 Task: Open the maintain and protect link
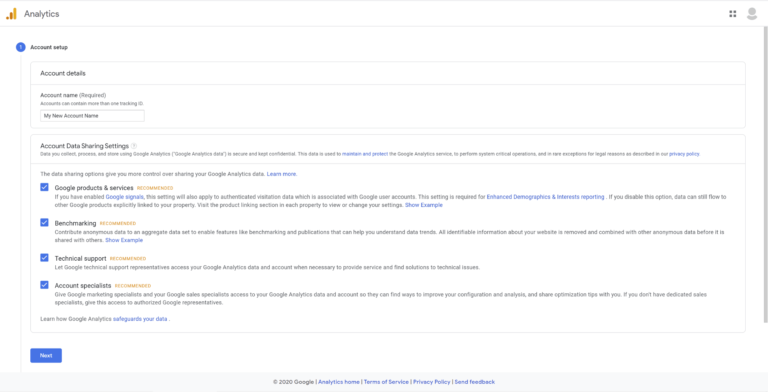pos(365,154)
